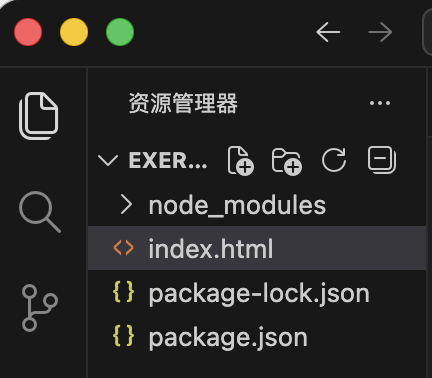The height and width of the screenshot is (378, 432).
Task: Open the Explorer more actions menu
Action: 380,103
